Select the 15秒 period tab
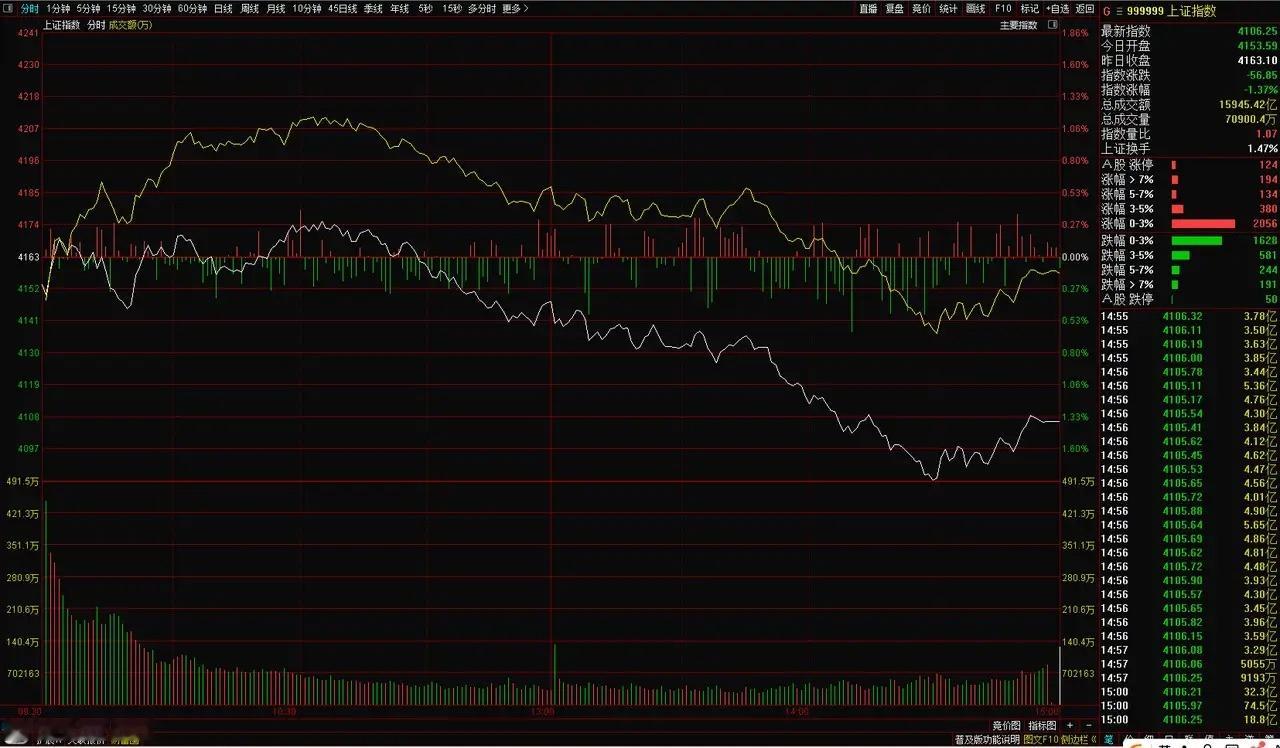Viewport: 1280px width, 748px height. pyautogui.click(x=451, y=8)
